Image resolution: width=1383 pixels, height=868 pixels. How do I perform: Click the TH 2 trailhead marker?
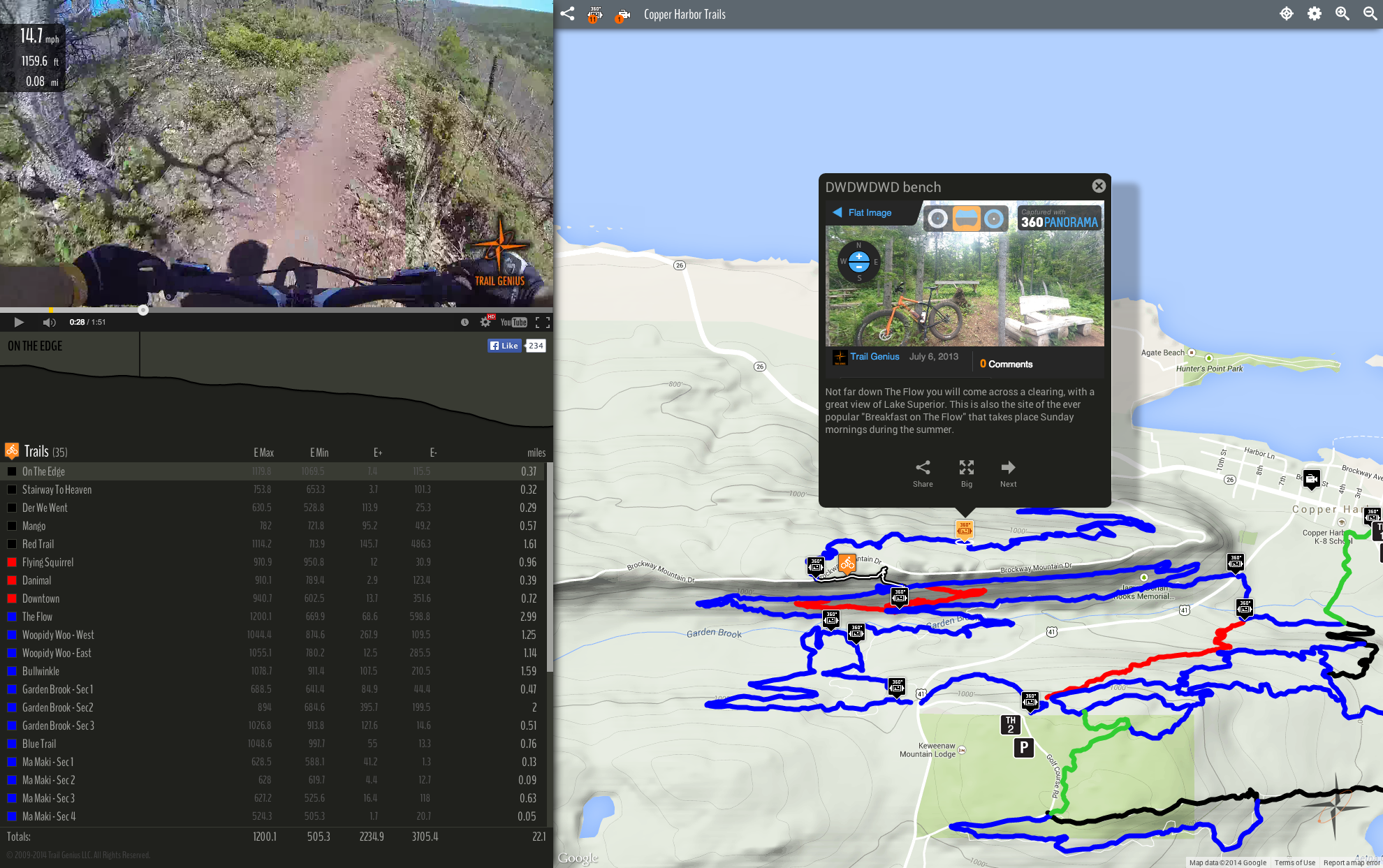coord(1010,725)
